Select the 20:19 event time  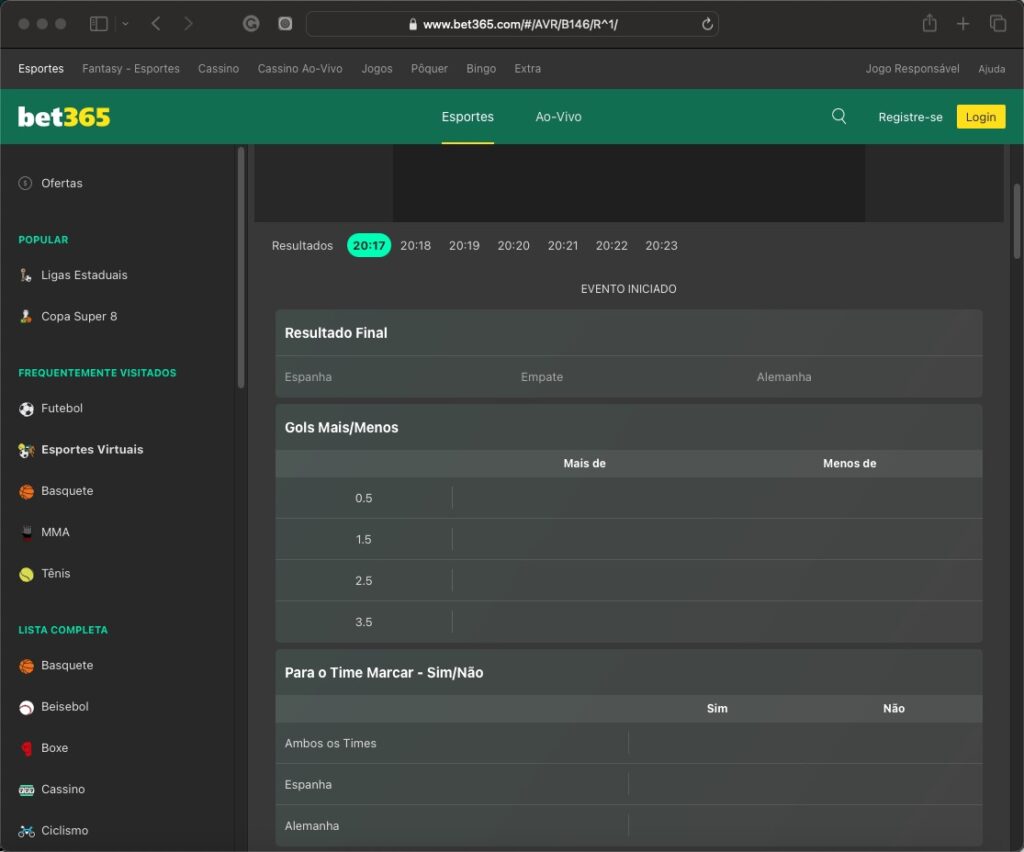pos(464,245)
